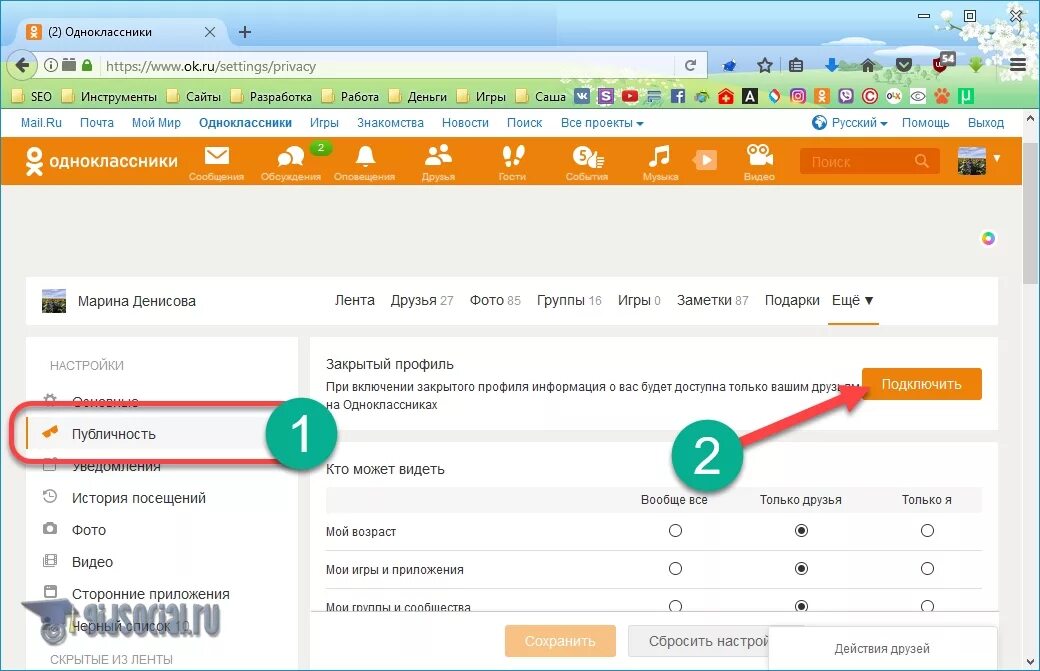Open Instagram bookmark icon

tap(798, 96)
